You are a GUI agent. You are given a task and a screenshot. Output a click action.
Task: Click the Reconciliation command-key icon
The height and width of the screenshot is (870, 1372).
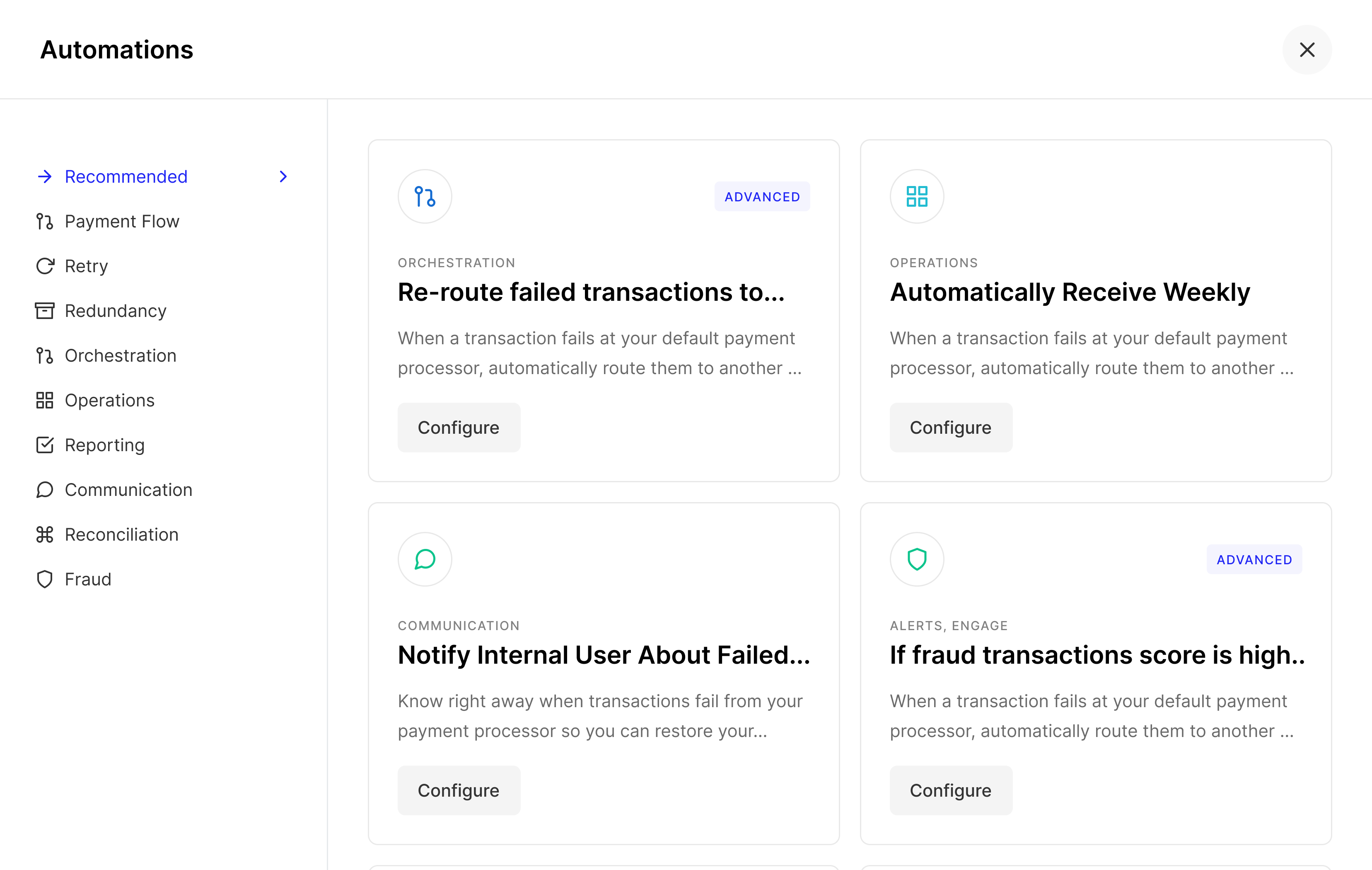44,534
